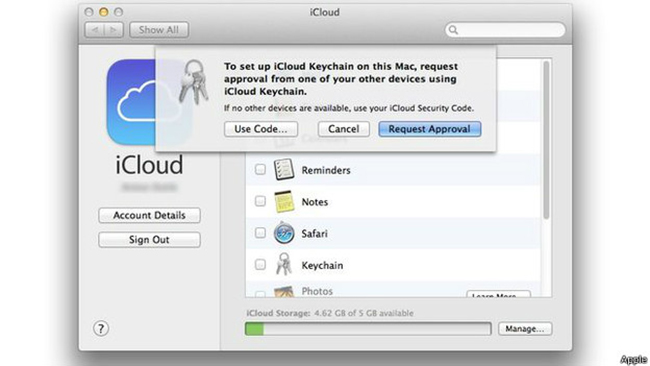Go back with the left arrow

click(95, 30)
